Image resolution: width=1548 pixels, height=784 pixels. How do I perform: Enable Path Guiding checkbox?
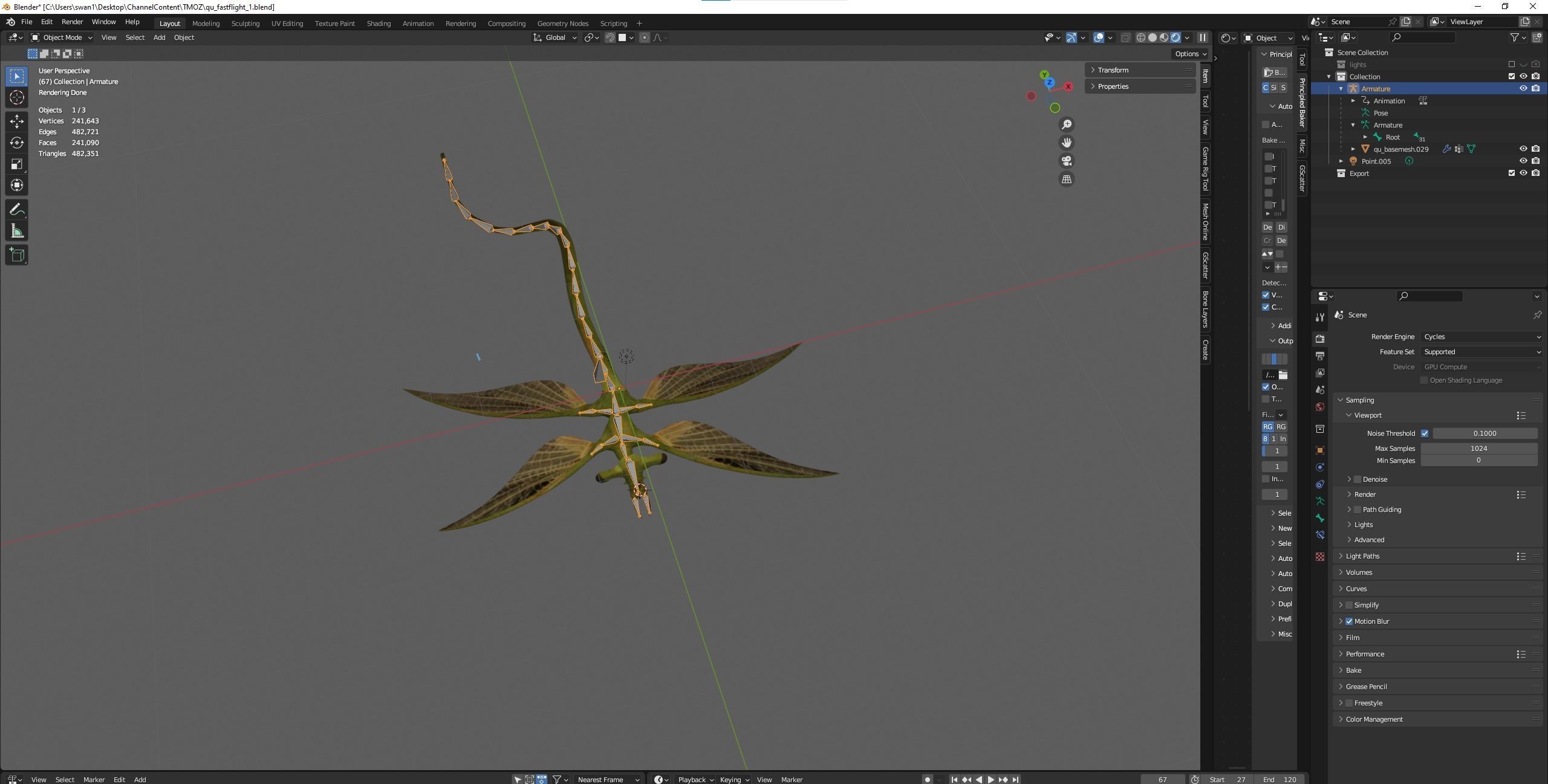point(1358,510)
